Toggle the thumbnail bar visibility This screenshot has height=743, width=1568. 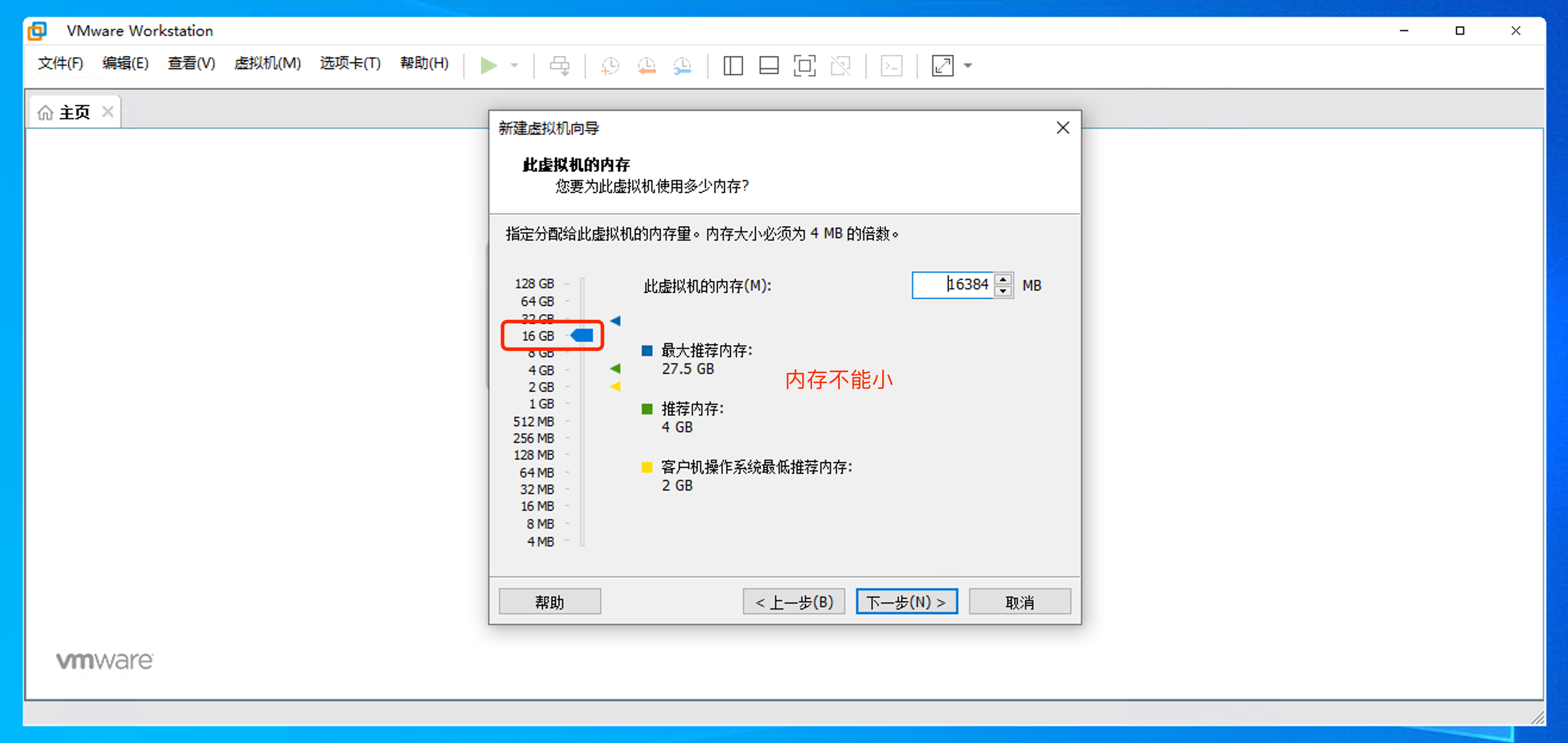click(768, 65)
